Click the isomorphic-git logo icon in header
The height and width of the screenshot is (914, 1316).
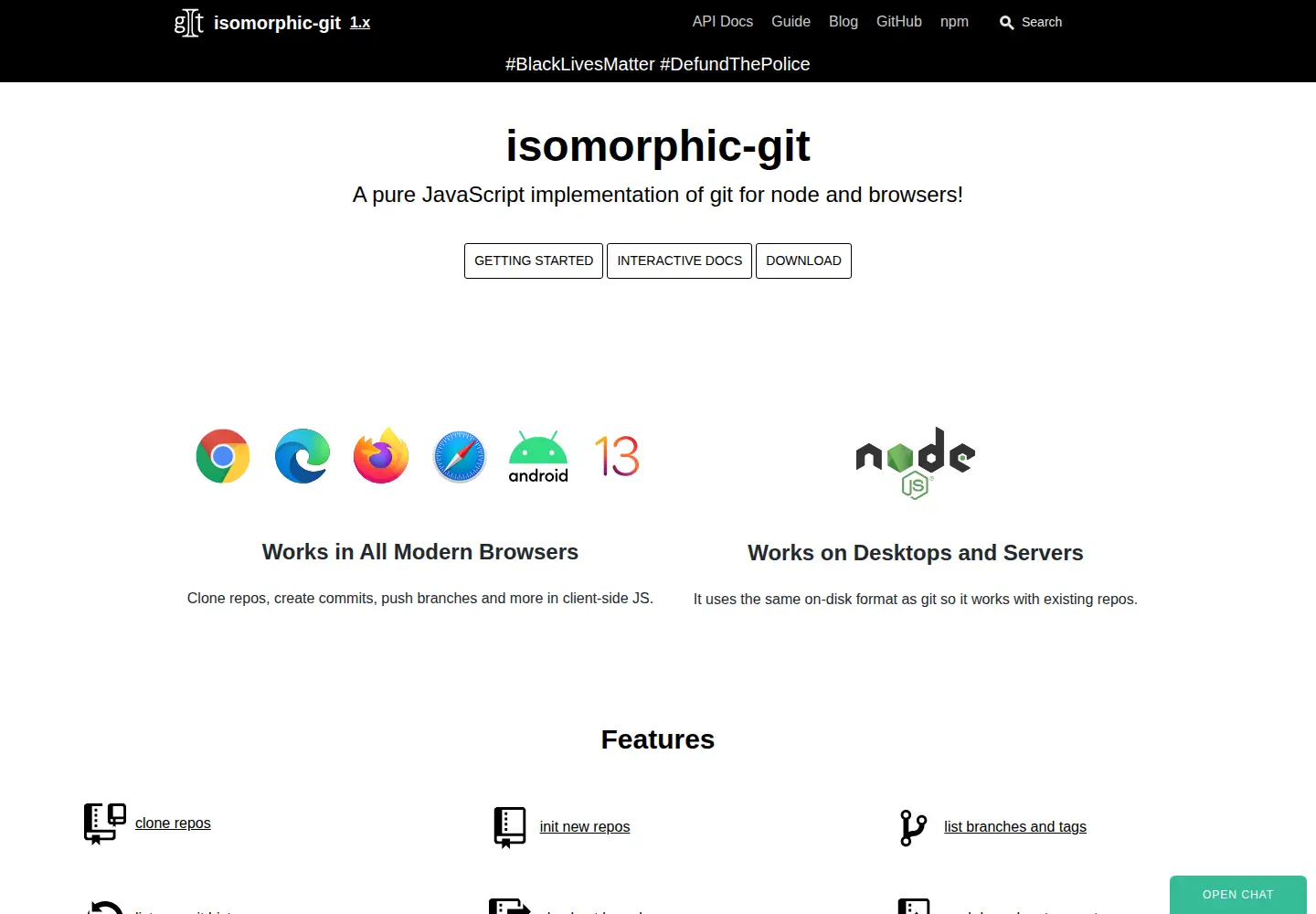point(188,22)
